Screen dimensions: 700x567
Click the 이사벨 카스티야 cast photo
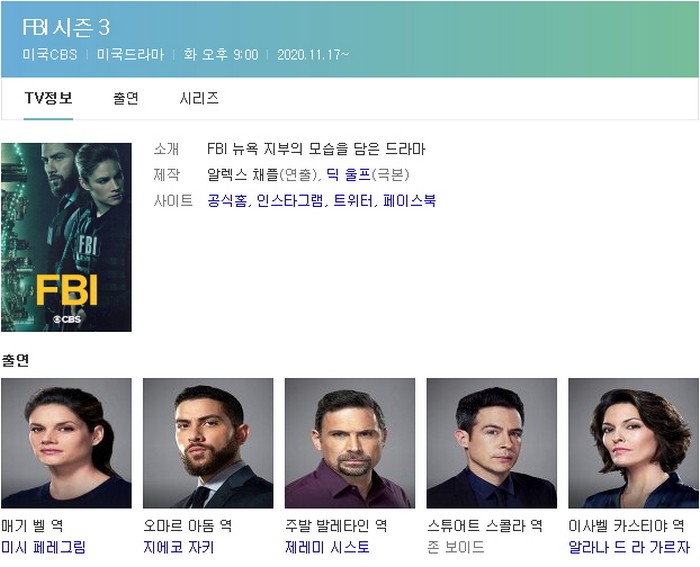(633, 443)
